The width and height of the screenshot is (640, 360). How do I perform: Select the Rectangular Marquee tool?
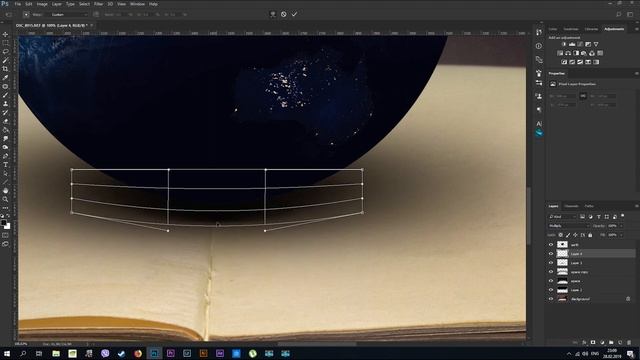[x=5, y=43]
